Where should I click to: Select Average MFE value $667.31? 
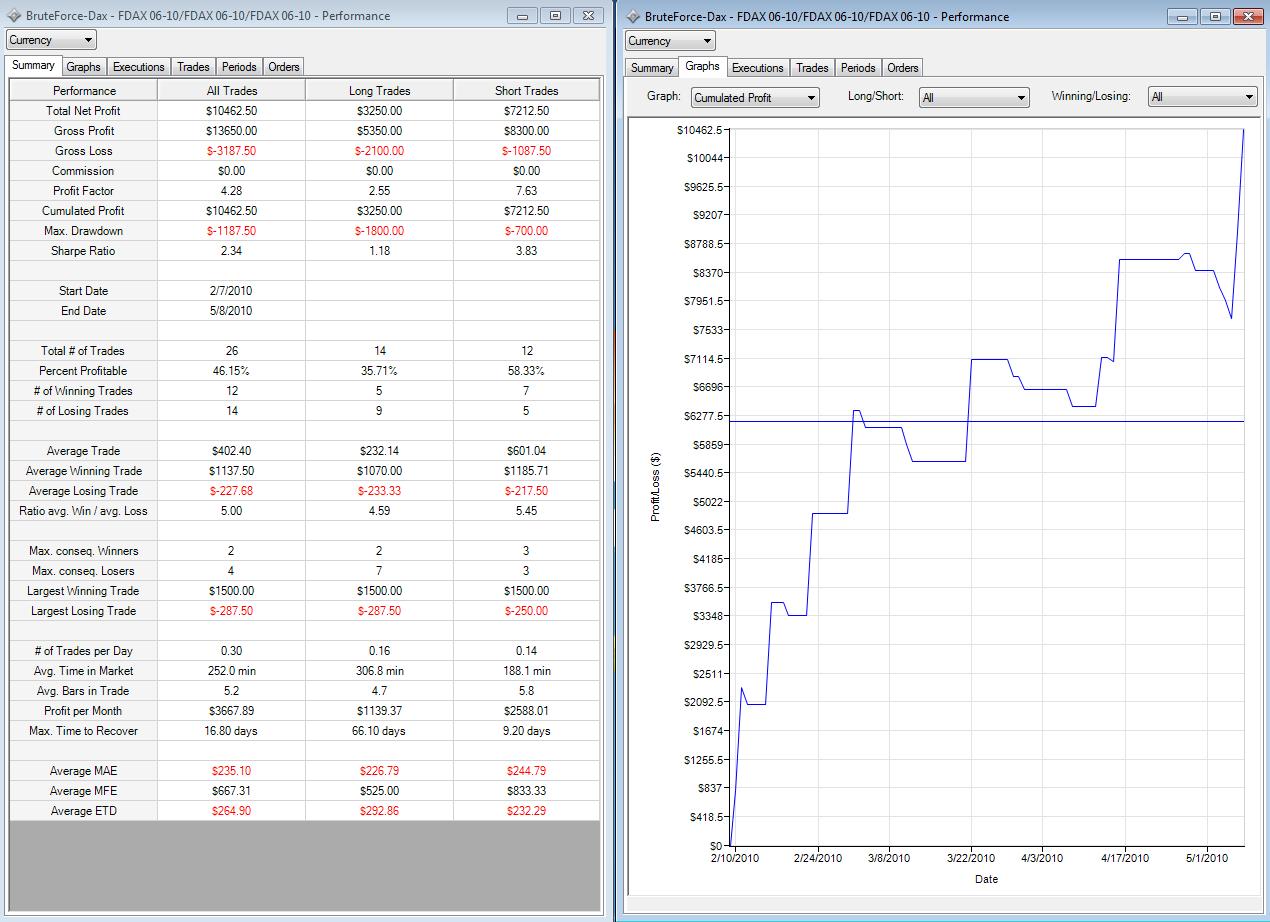tap(231, 790)
